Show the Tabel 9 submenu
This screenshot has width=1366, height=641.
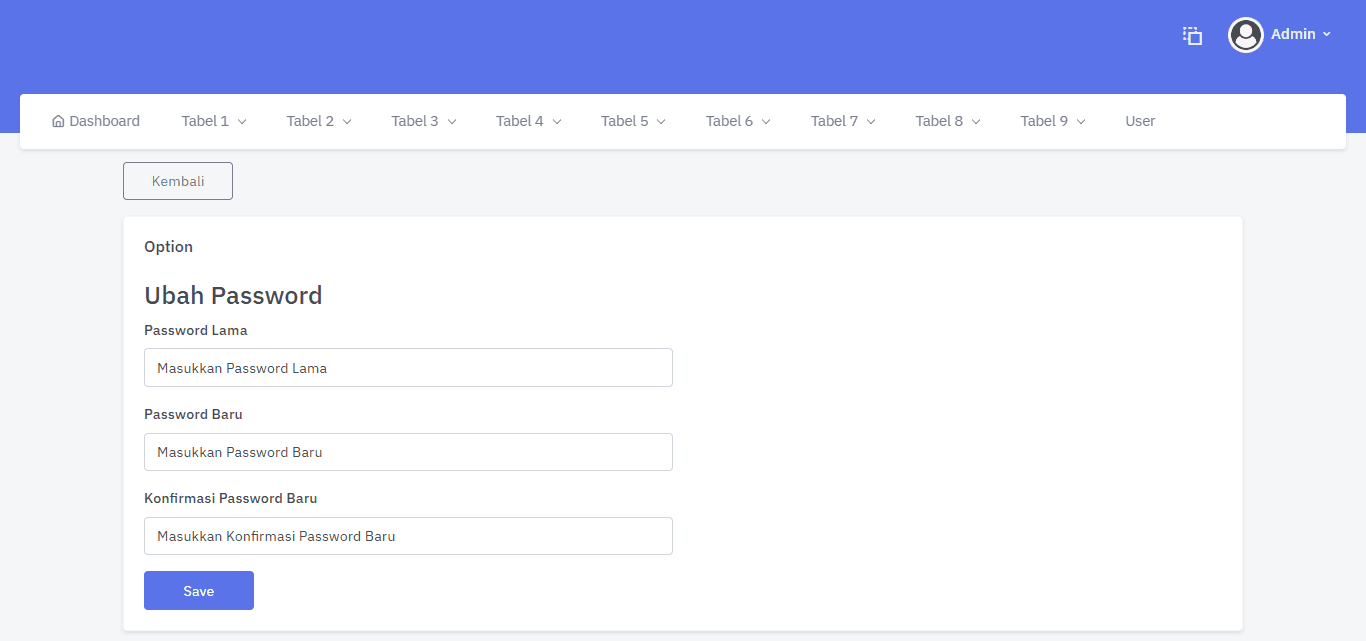[x=1054, y=121]
